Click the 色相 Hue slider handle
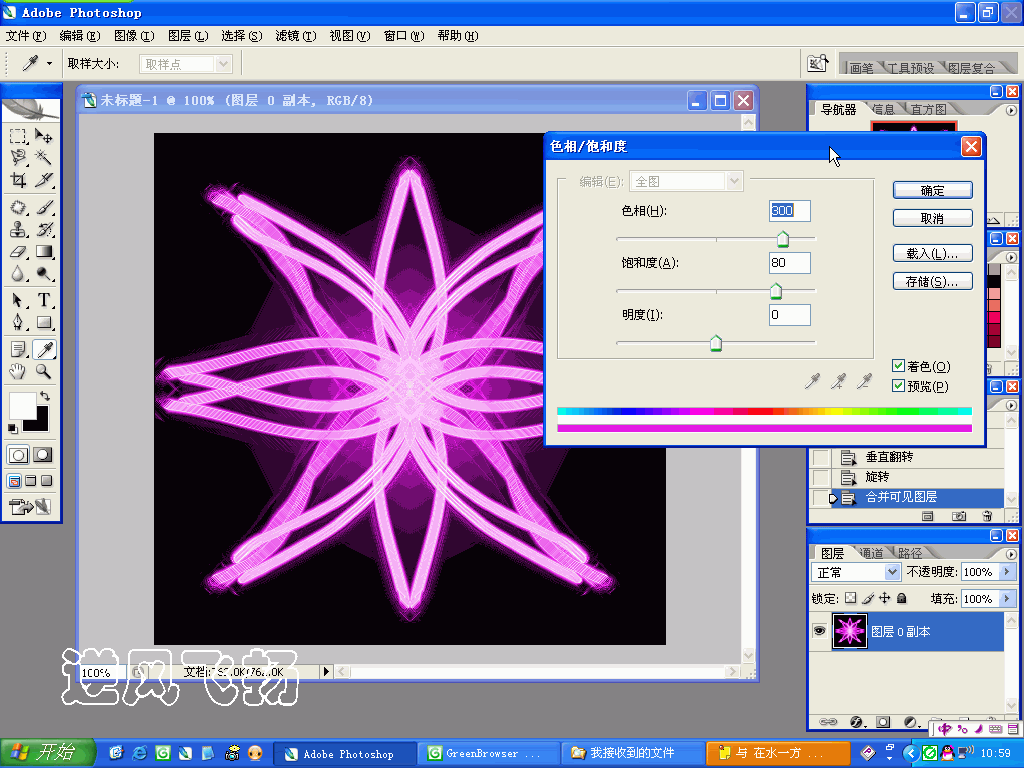 (782, 239)
